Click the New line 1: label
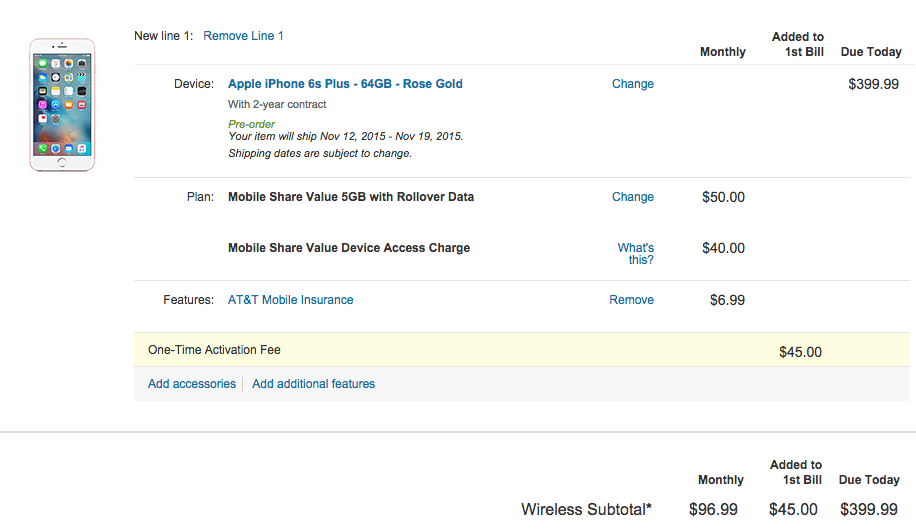Image resolution: width=916 pixels, height=532 pixels. click(164, 36)
